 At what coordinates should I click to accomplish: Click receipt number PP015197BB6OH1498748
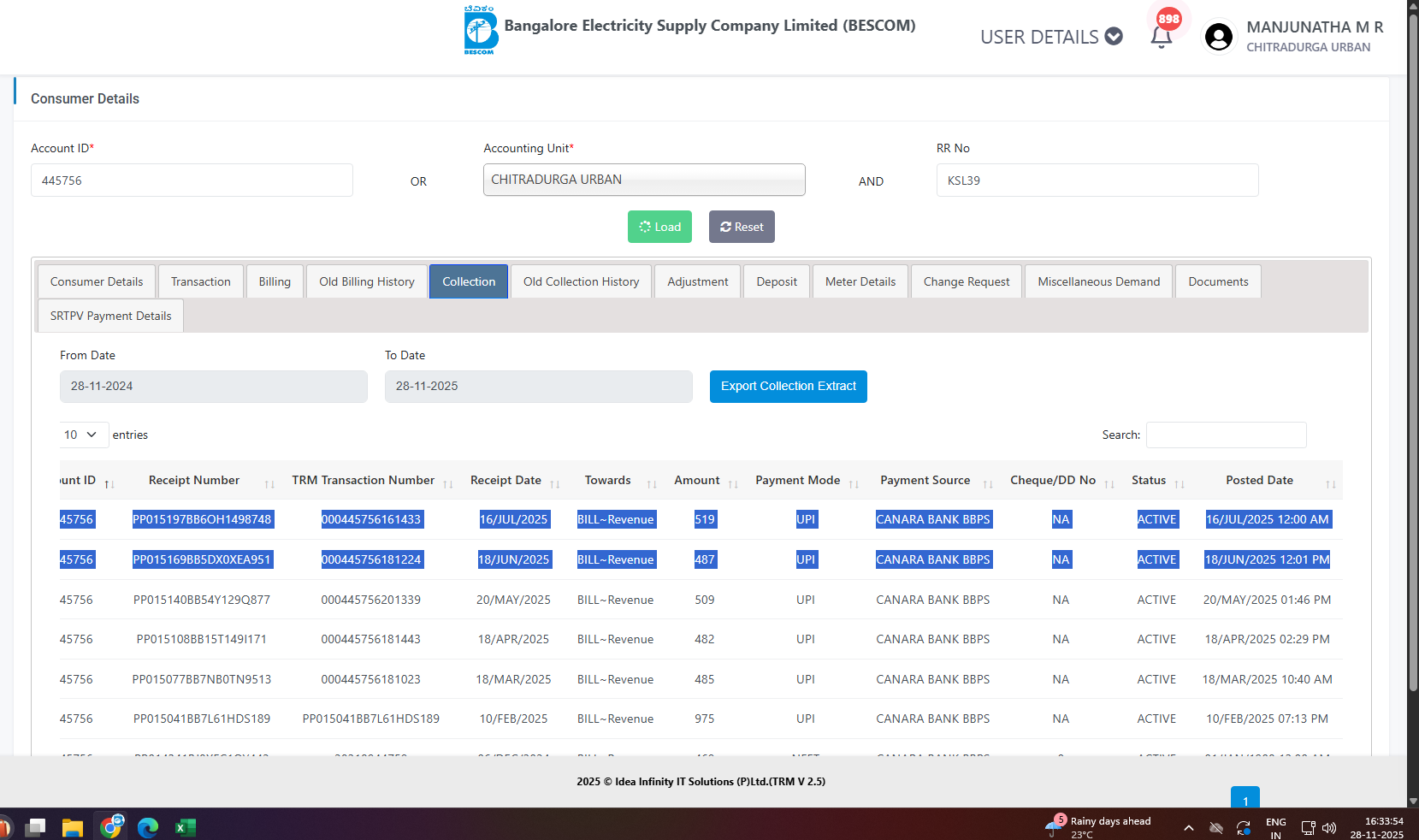pos(202,519)
